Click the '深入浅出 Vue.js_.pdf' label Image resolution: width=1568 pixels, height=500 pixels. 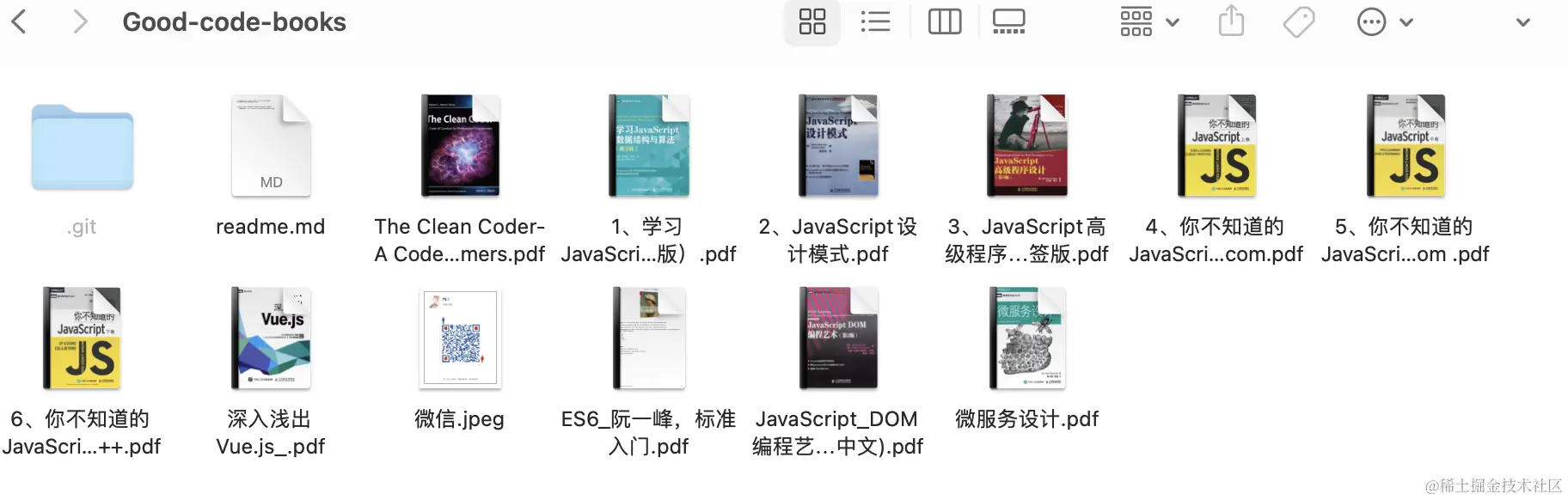(271, 433)
